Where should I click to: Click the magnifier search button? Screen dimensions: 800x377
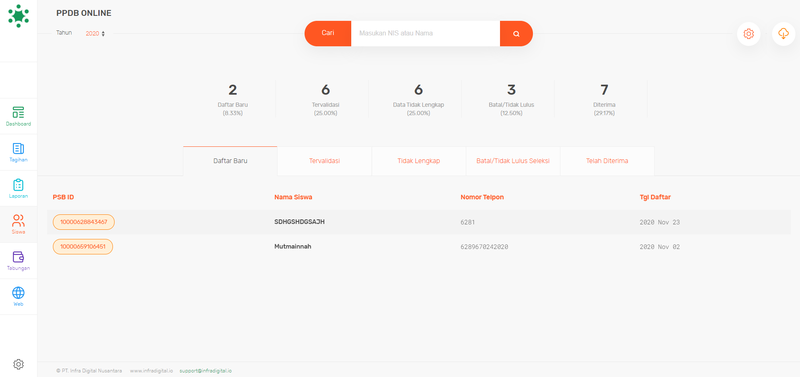pyautogui.click(x=516, y=34)
